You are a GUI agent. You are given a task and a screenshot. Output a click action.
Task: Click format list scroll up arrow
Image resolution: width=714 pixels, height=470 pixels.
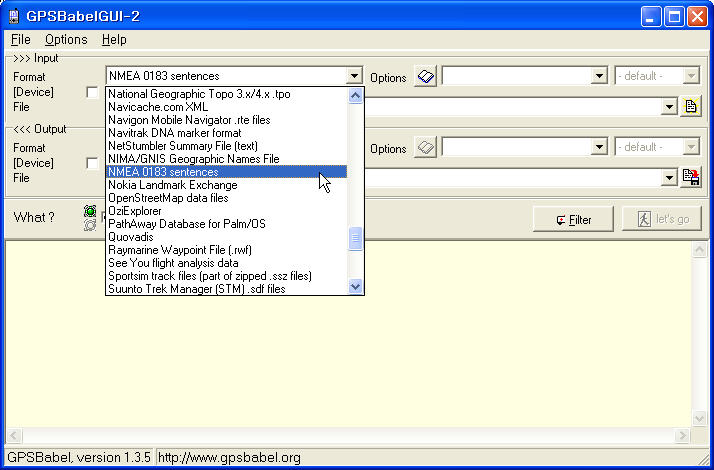(x=355, y=95)
